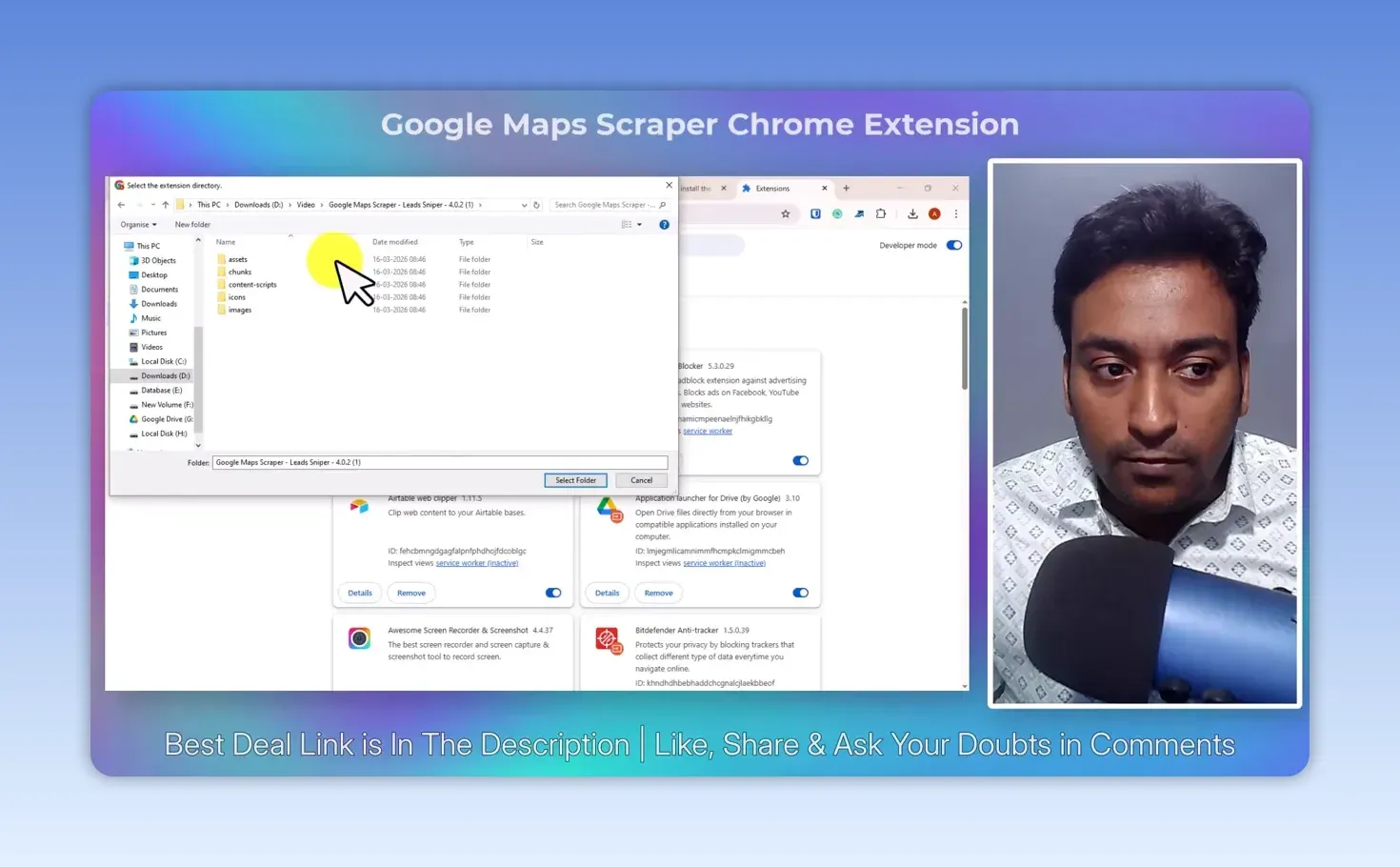The image size is (1400, 867).
Task: Disable Airtable web clipper extension
Action: click(x=553, y=593)
